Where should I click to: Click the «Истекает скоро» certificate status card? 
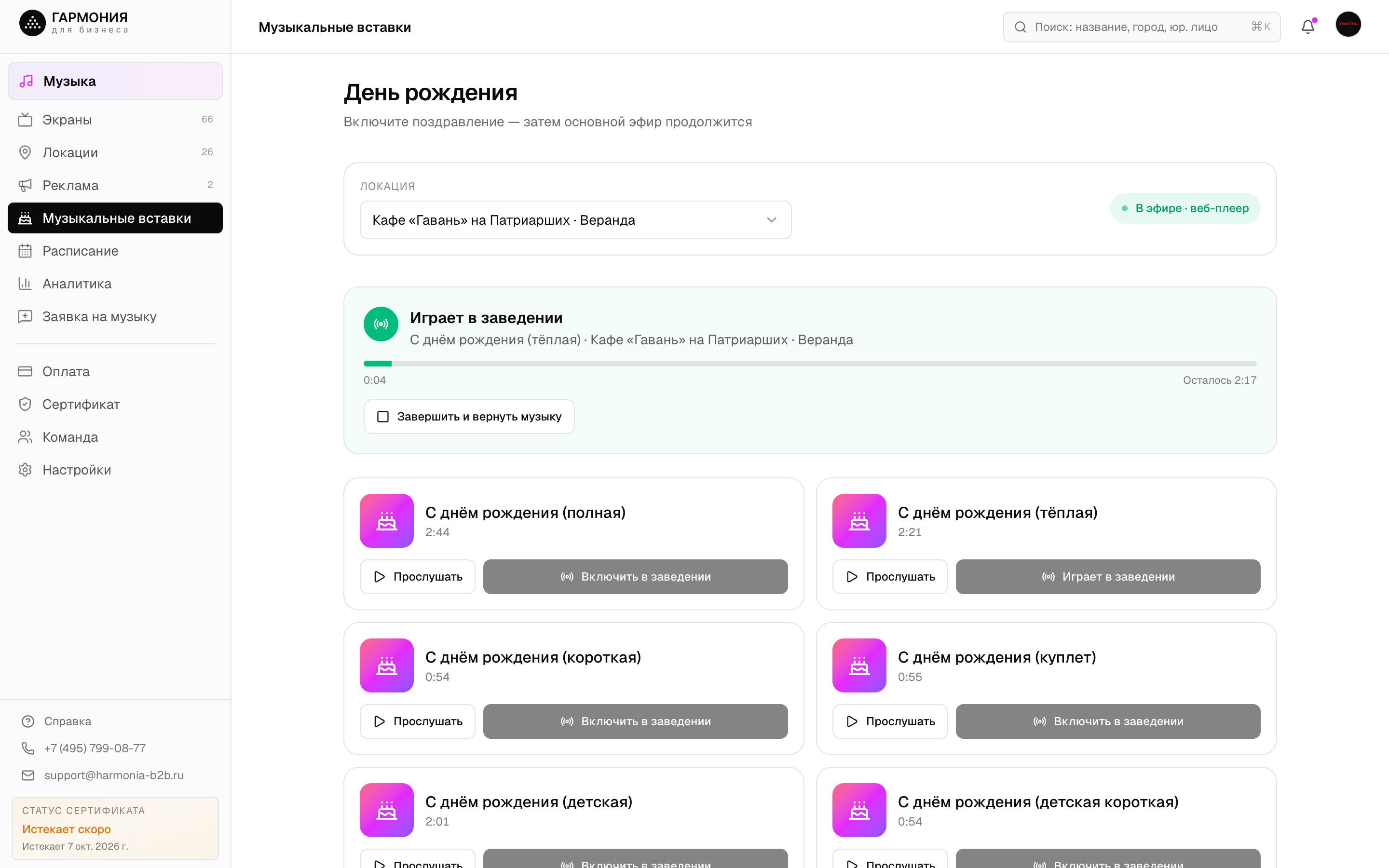pyautogui.click(x=115, y=828)
